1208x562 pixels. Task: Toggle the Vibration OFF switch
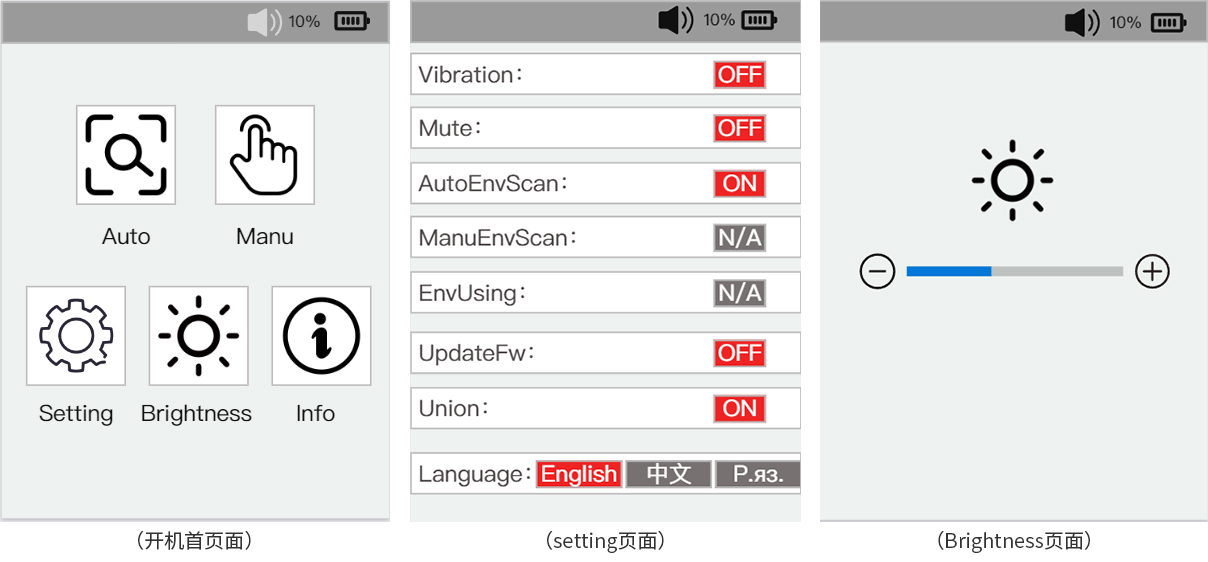740,75
